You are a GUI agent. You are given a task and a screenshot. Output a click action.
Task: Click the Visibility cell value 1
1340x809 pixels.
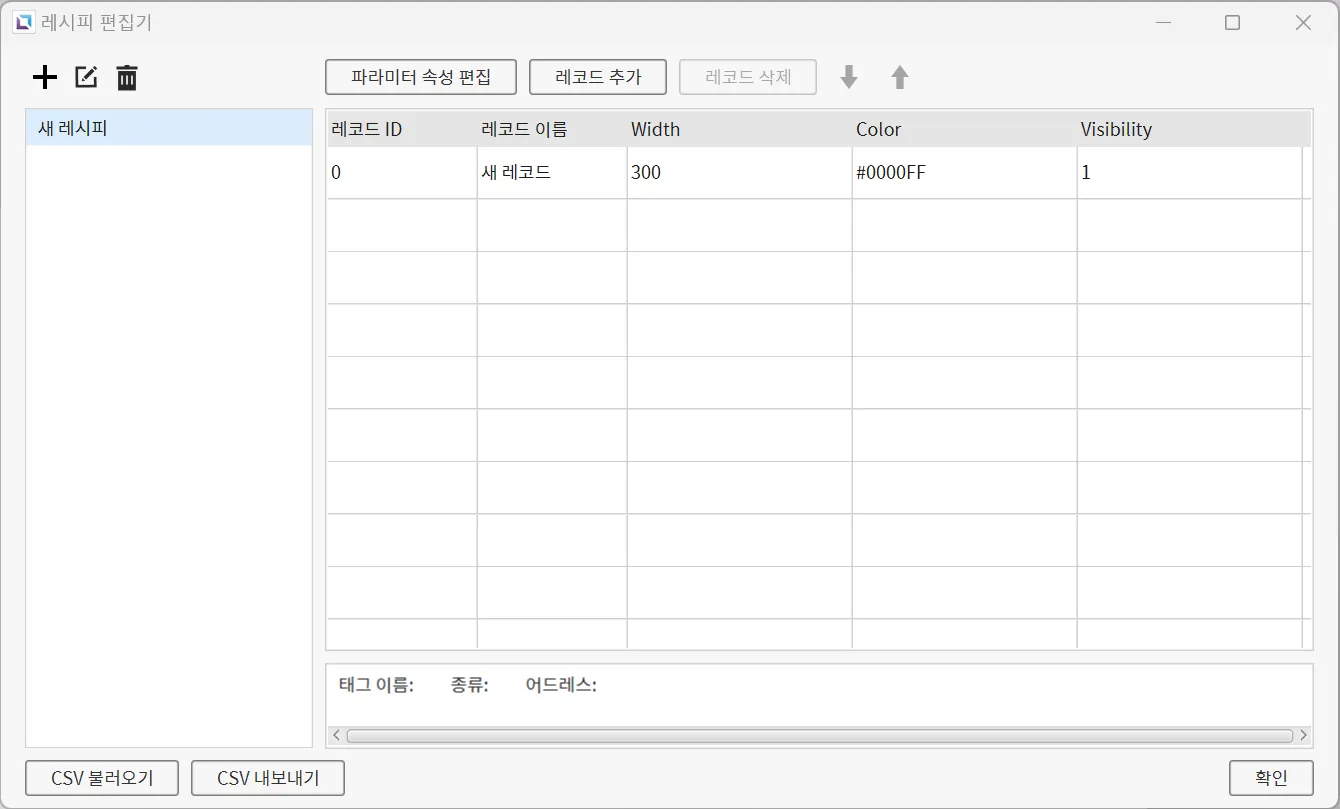[x=1188, y=173]
